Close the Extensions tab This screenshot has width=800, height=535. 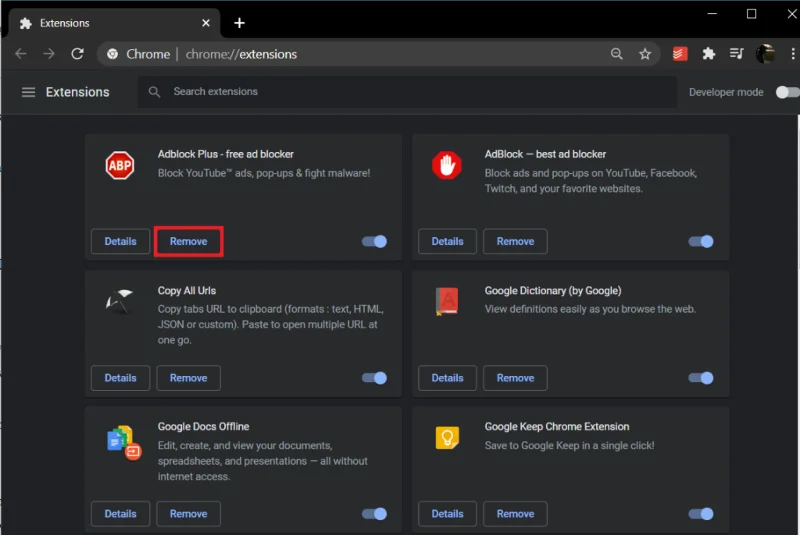pyautogui.click(x=206, y=23)
